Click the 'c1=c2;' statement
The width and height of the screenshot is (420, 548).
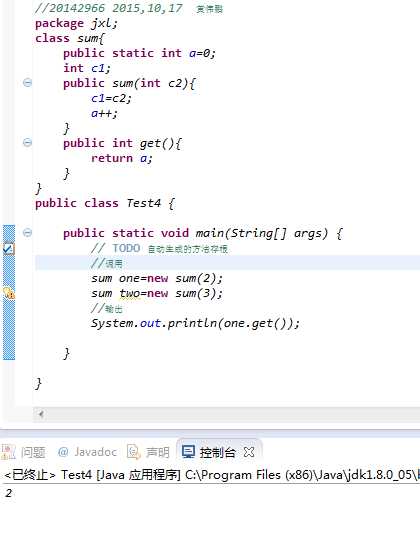111,98
